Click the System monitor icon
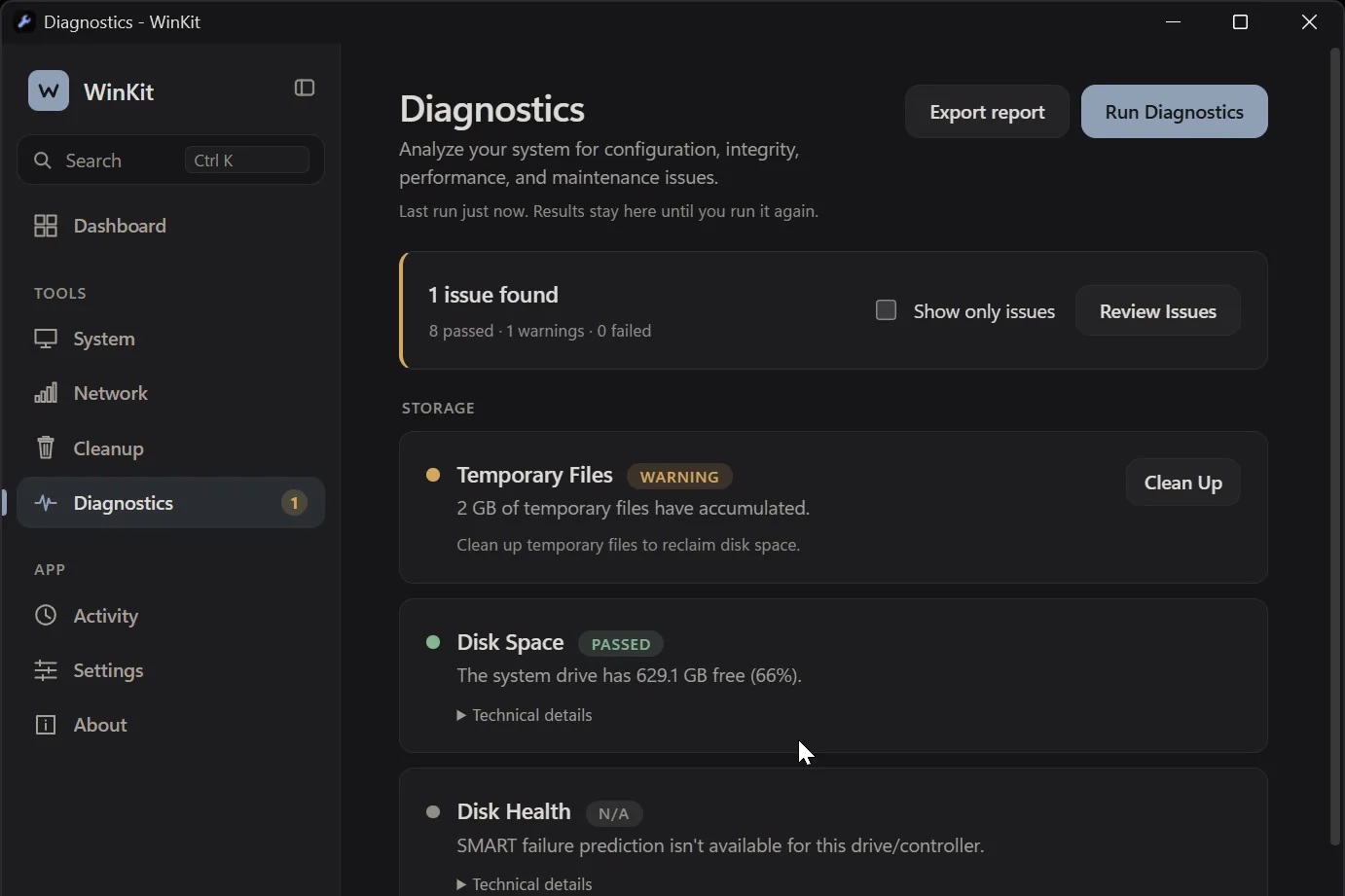Screen dimensions: 1345x896 click(46, 339)
